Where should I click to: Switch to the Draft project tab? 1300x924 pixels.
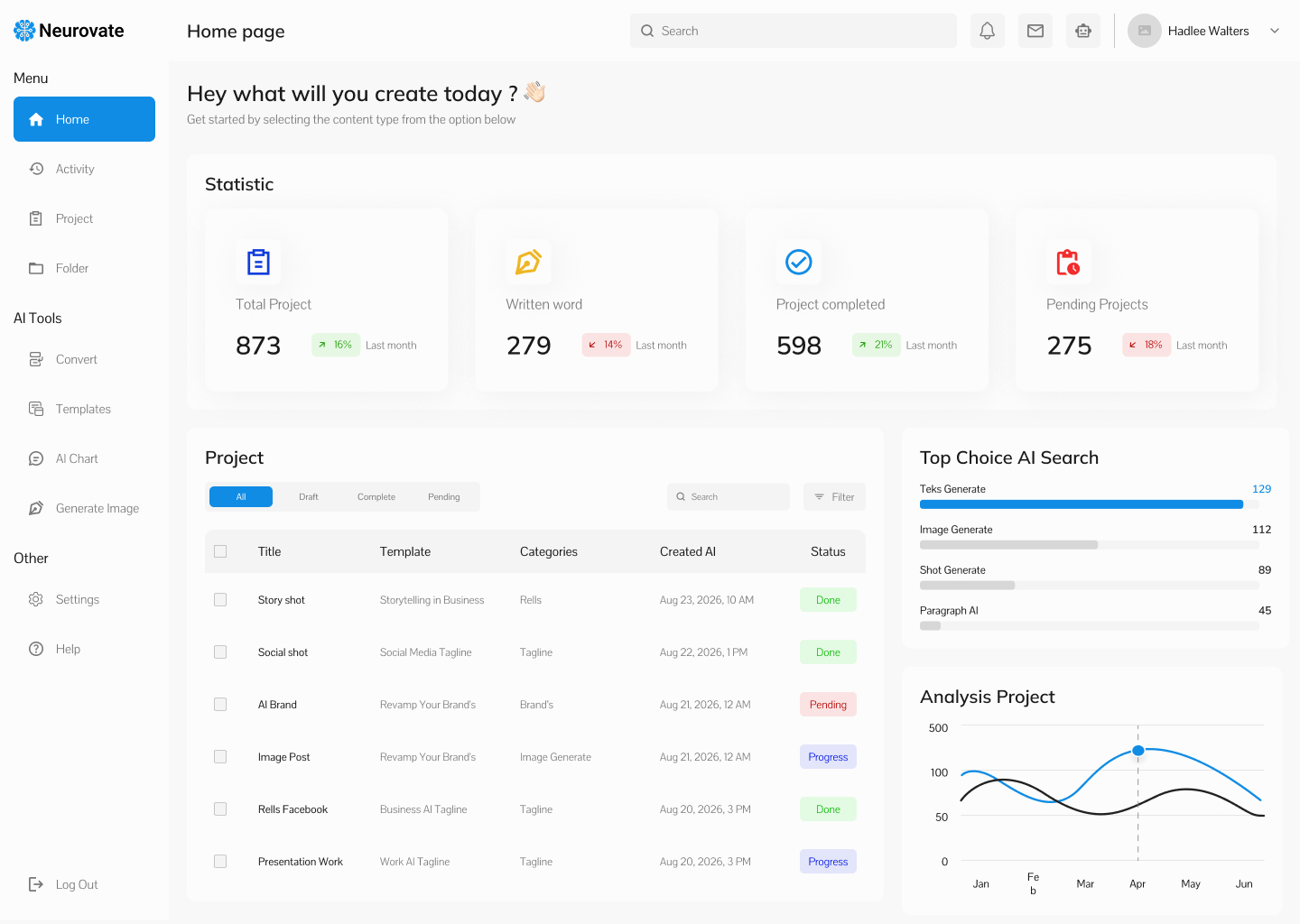309,497
